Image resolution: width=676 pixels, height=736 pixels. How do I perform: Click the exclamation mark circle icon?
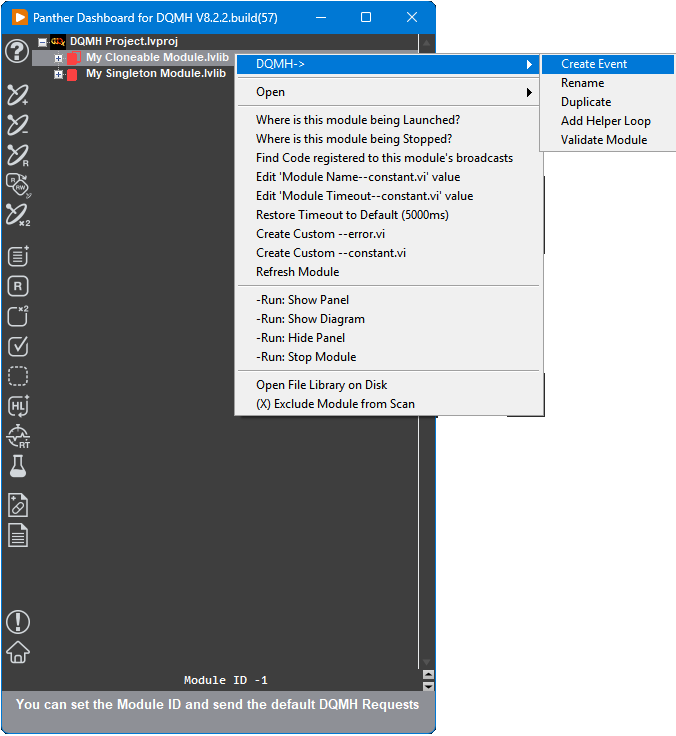click(18, 622)
